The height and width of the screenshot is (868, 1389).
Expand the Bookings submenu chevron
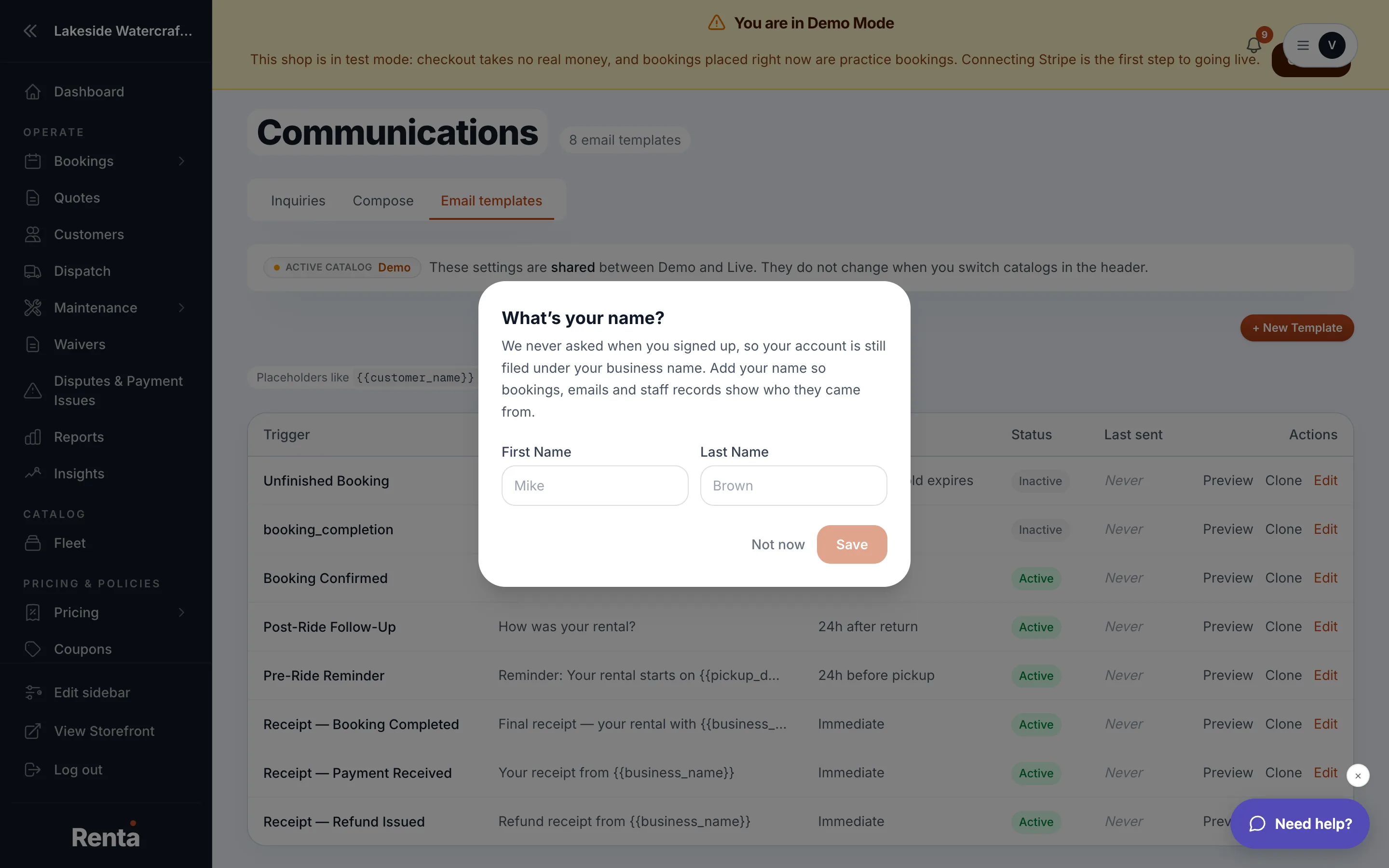point(181,162)
